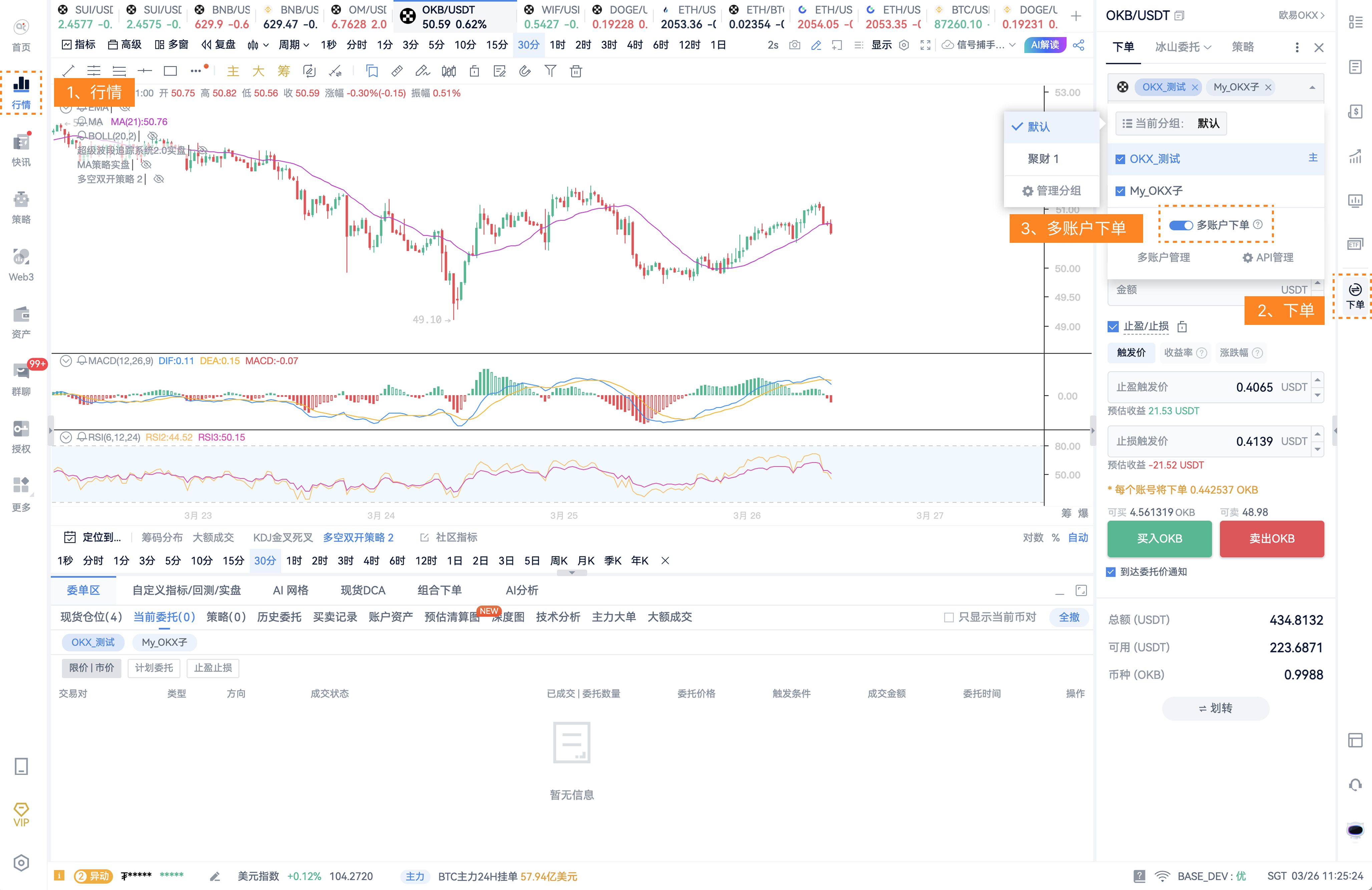Switch to 自定义指标/回测/实盘 tab
The height and width of the screenshot is (890, 1372).
point(186,590)
